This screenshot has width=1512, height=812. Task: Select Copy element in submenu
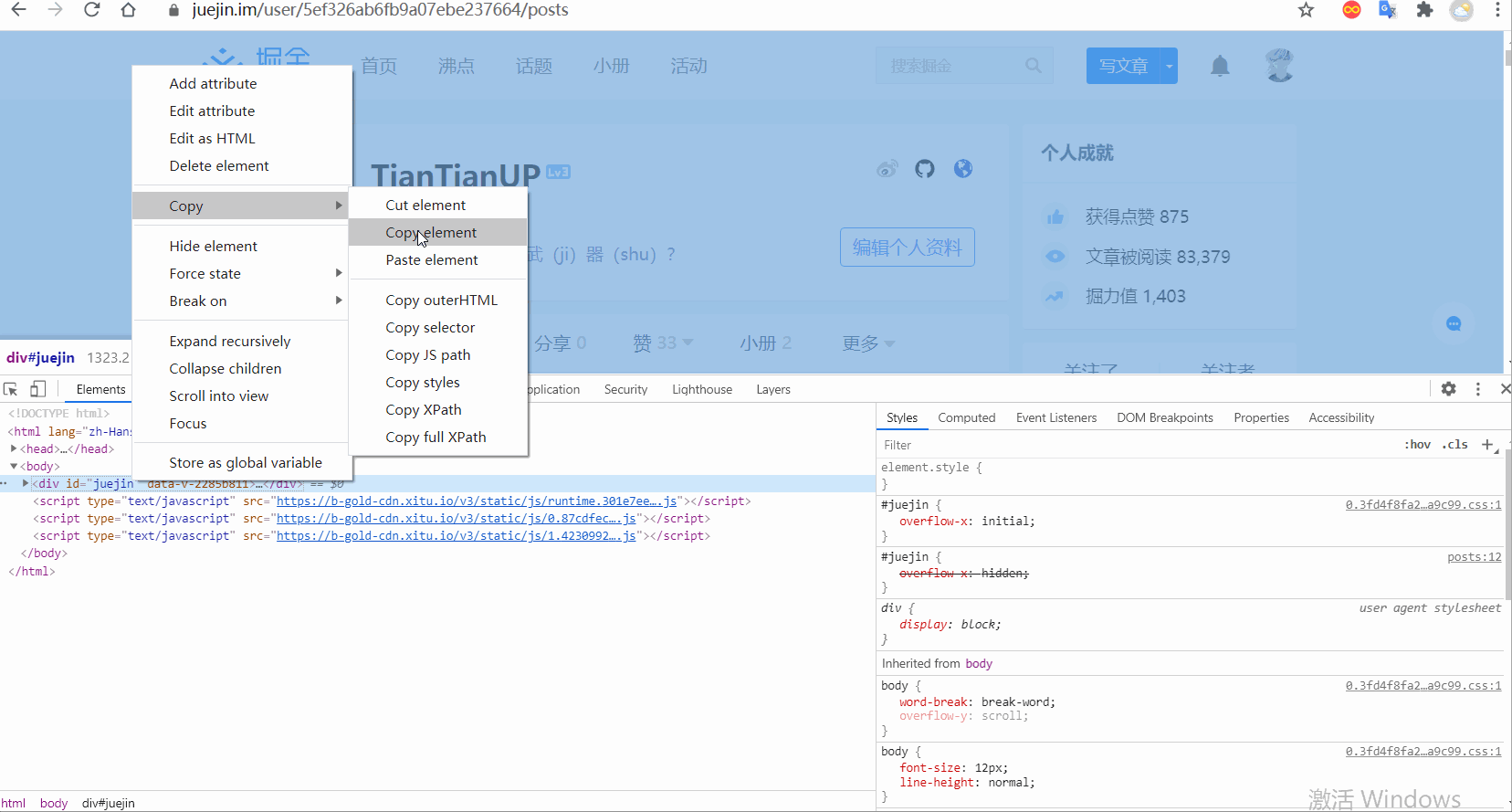pos(437,232)
